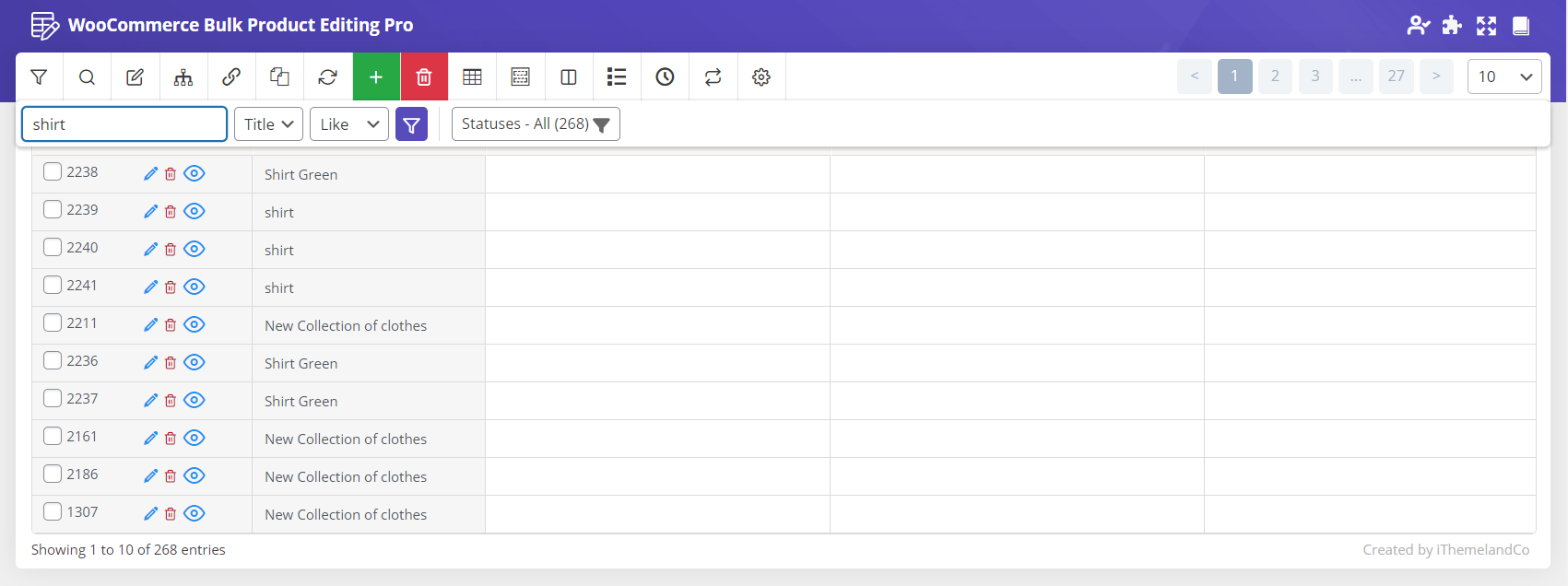Open the filter form from the toolbar
1568x586 pixels.
(x=40, y=77)
